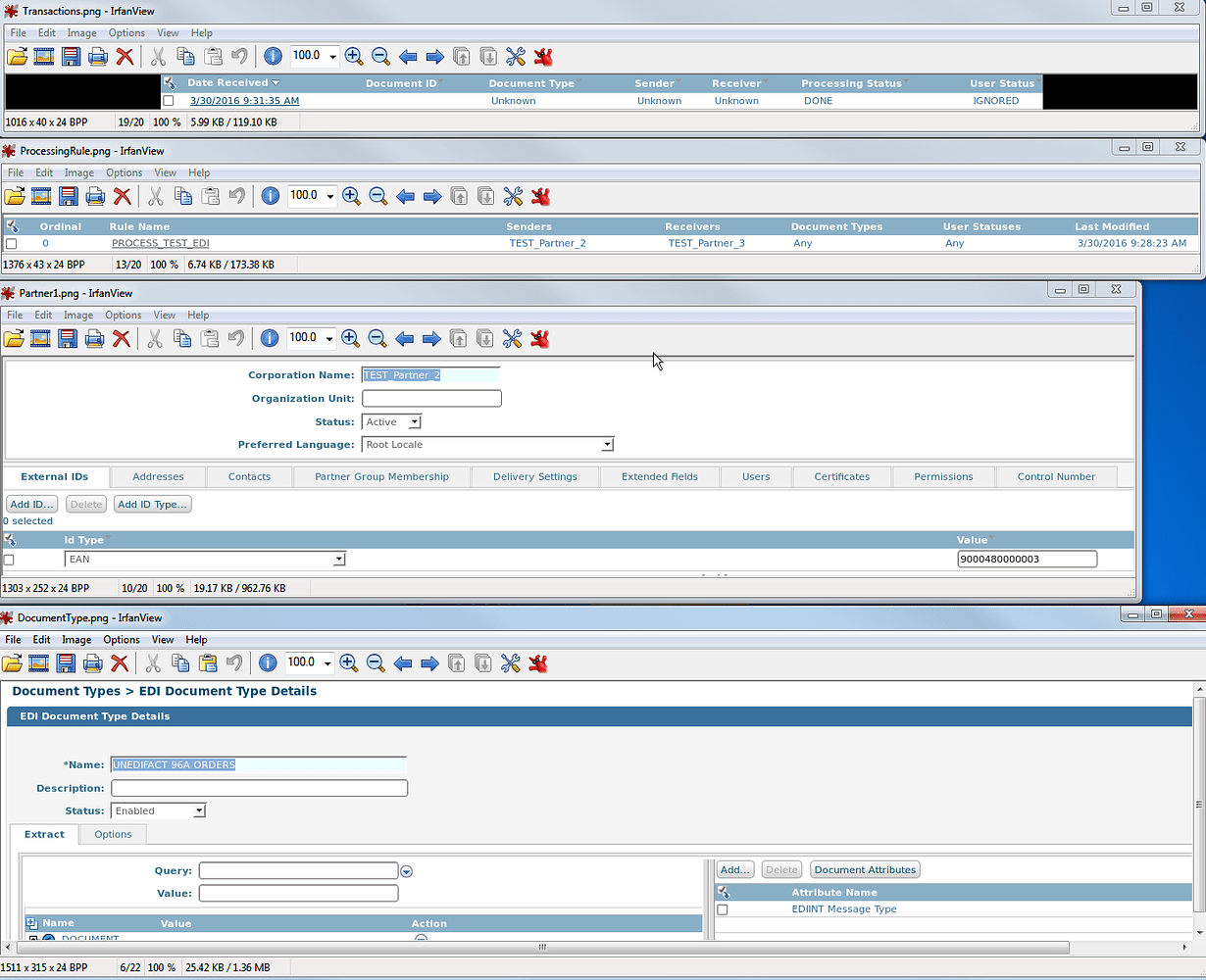About IrfanView red icon in ProcessingRule.png window

pyautogui.click(x=540, y=197)
